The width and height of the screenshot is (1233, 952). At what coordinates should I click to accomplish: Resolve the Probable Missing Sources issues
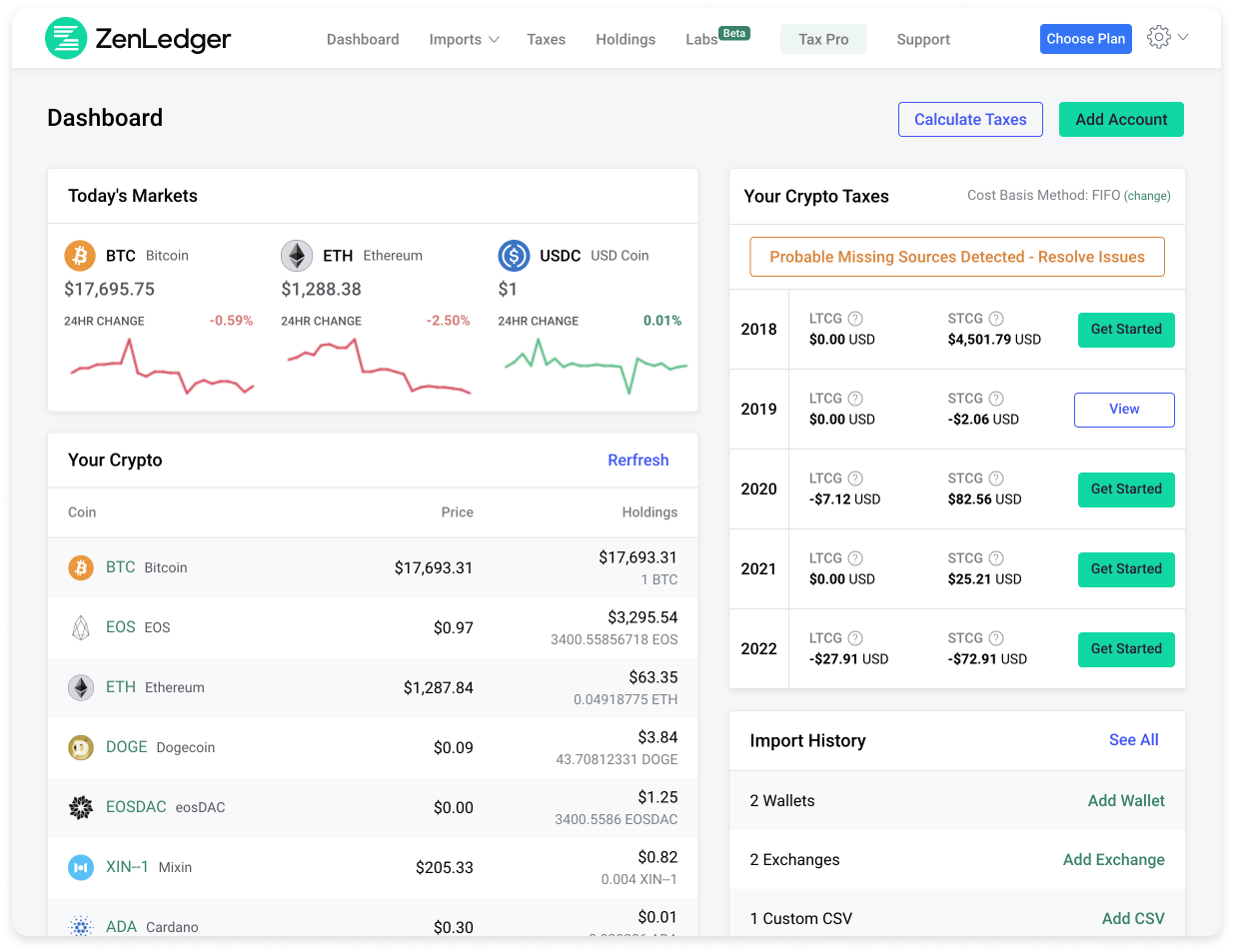pyautogui.click(x=957, y=257)
